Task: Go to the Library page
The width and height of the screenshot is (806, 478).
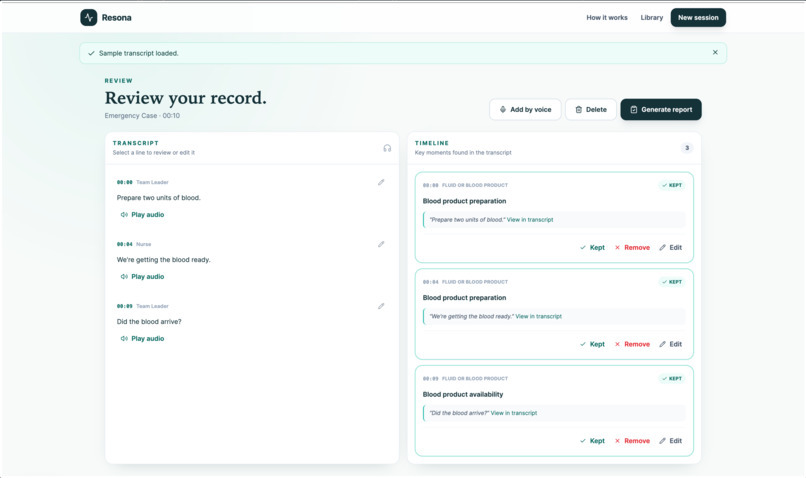Action: click(651, 17)
